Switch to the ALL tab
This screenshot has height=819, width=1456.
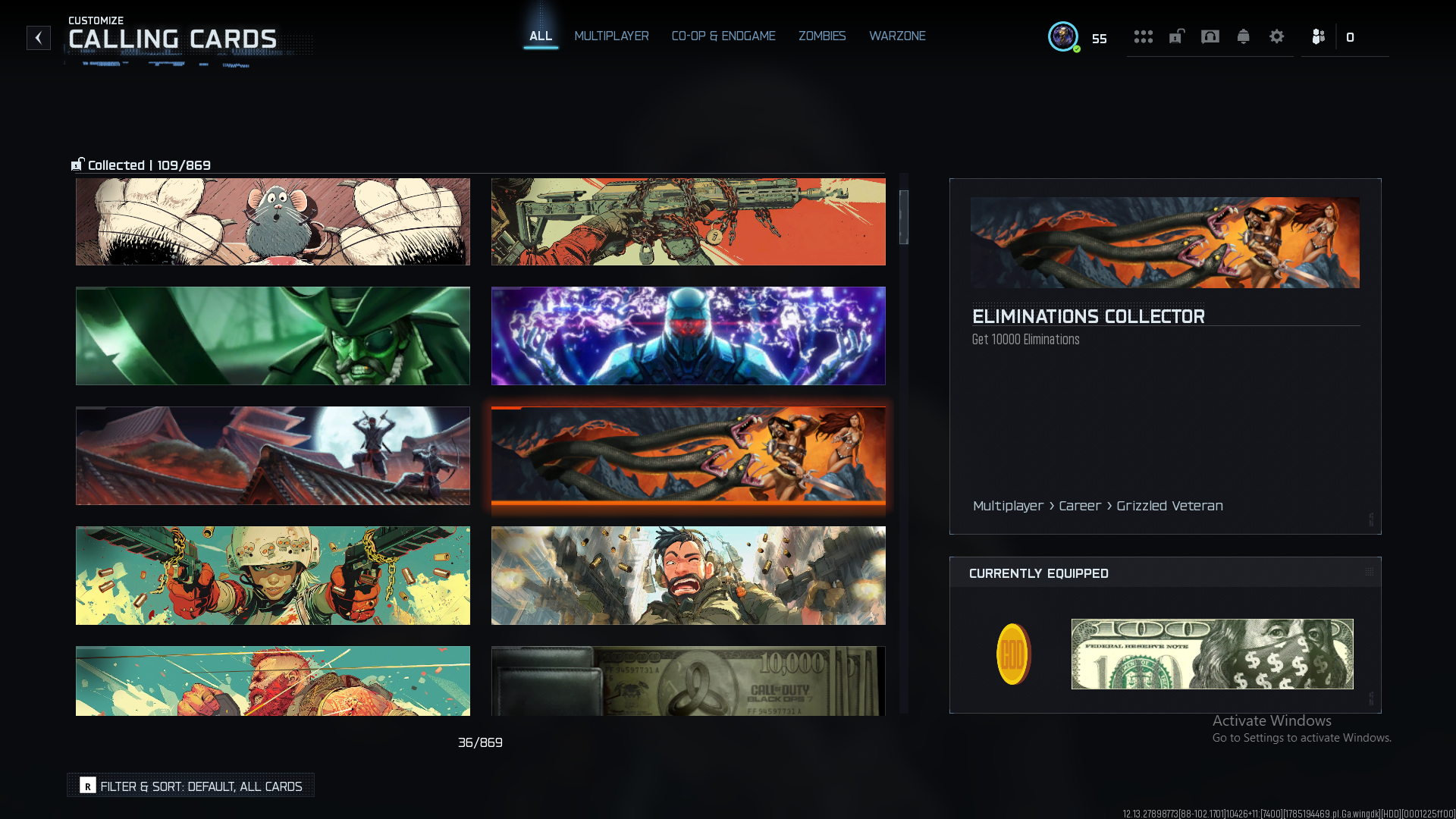tap(541, 36)
